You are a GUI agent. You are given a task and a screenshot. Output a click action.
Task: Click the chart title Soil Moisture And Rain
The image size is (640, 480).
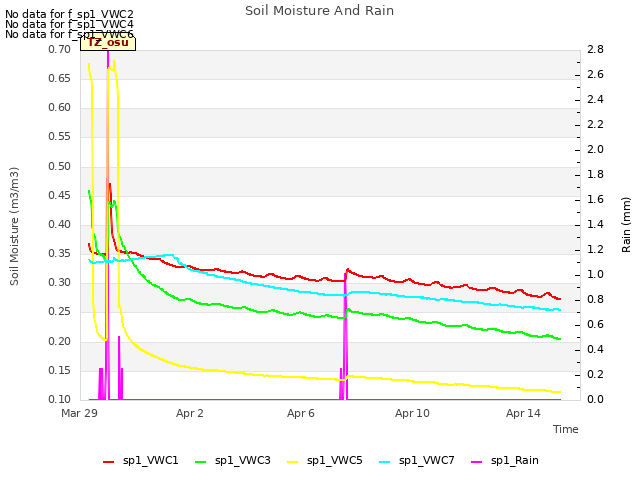click(320, 11)
